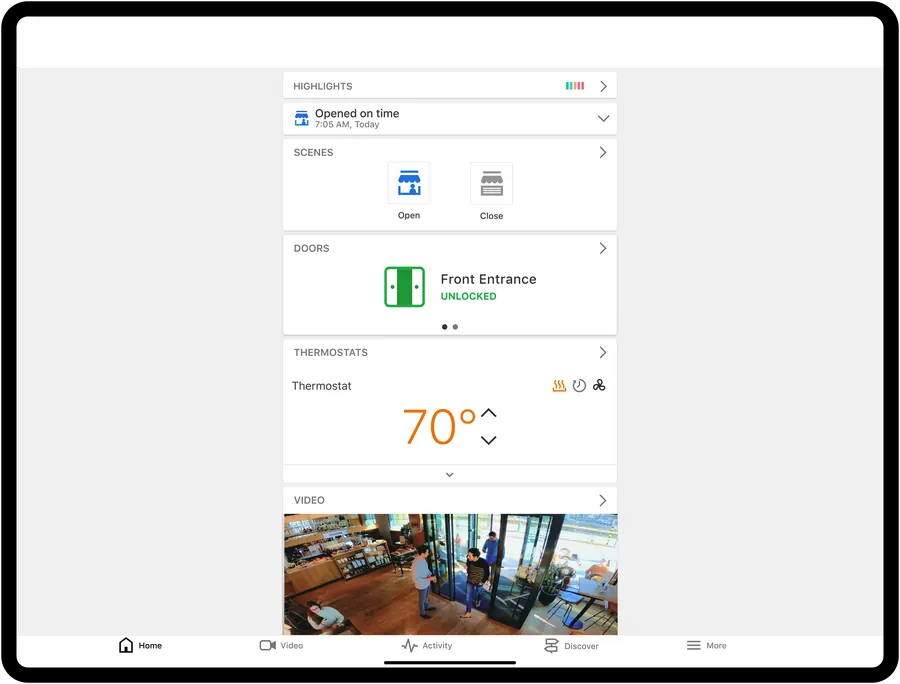The width and height of the screenshot is (900, 684).
Task: Switch to Video tab
Action: coord(281,646)
